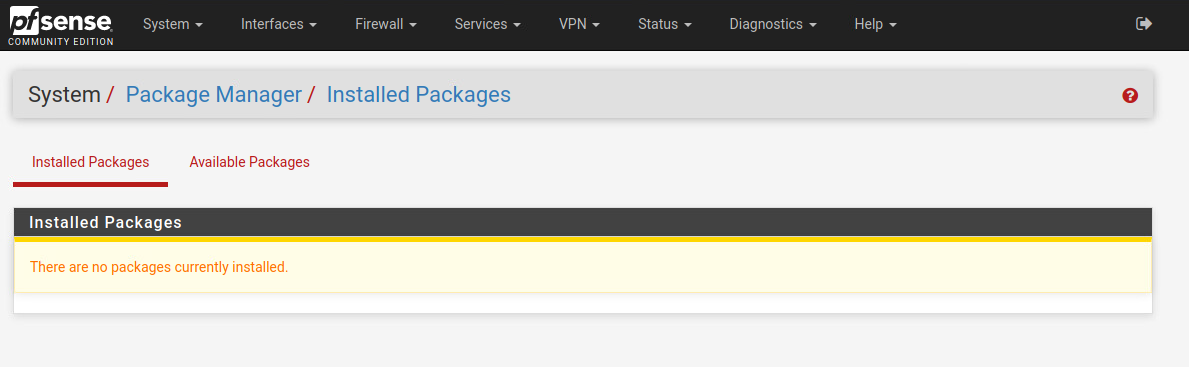This screenshot has height=367, width=1189.
Task: Click the logout icon in navbar
Action: (1144, 24)
